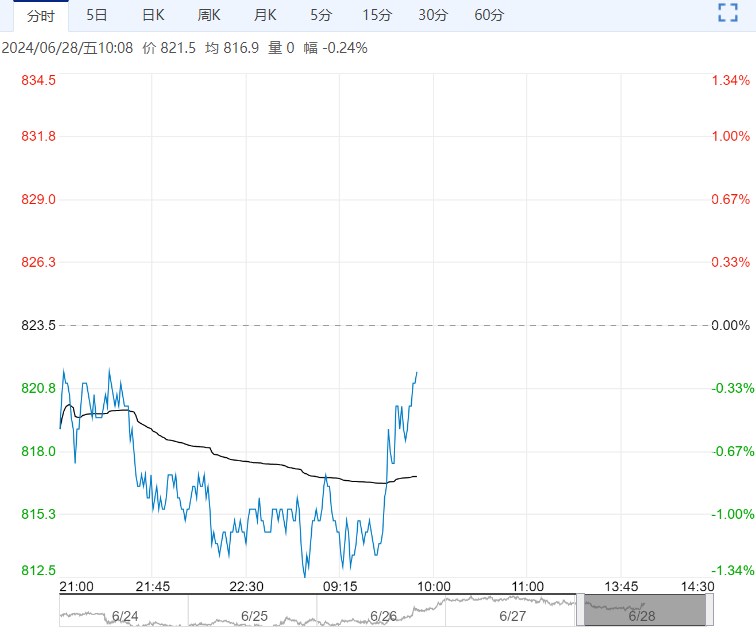Switch to 30分 interval chart
The height and width of the screenshot is (632, 756).
tap(433, 15)
